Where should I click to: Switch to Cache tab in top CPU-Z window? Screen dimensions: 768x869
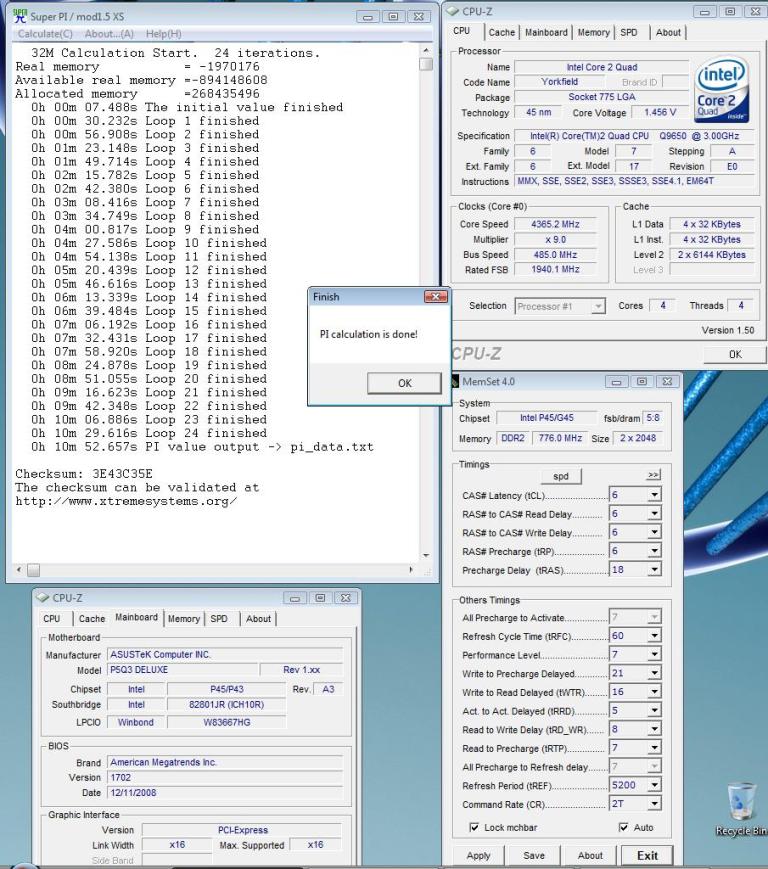(501, 33)
